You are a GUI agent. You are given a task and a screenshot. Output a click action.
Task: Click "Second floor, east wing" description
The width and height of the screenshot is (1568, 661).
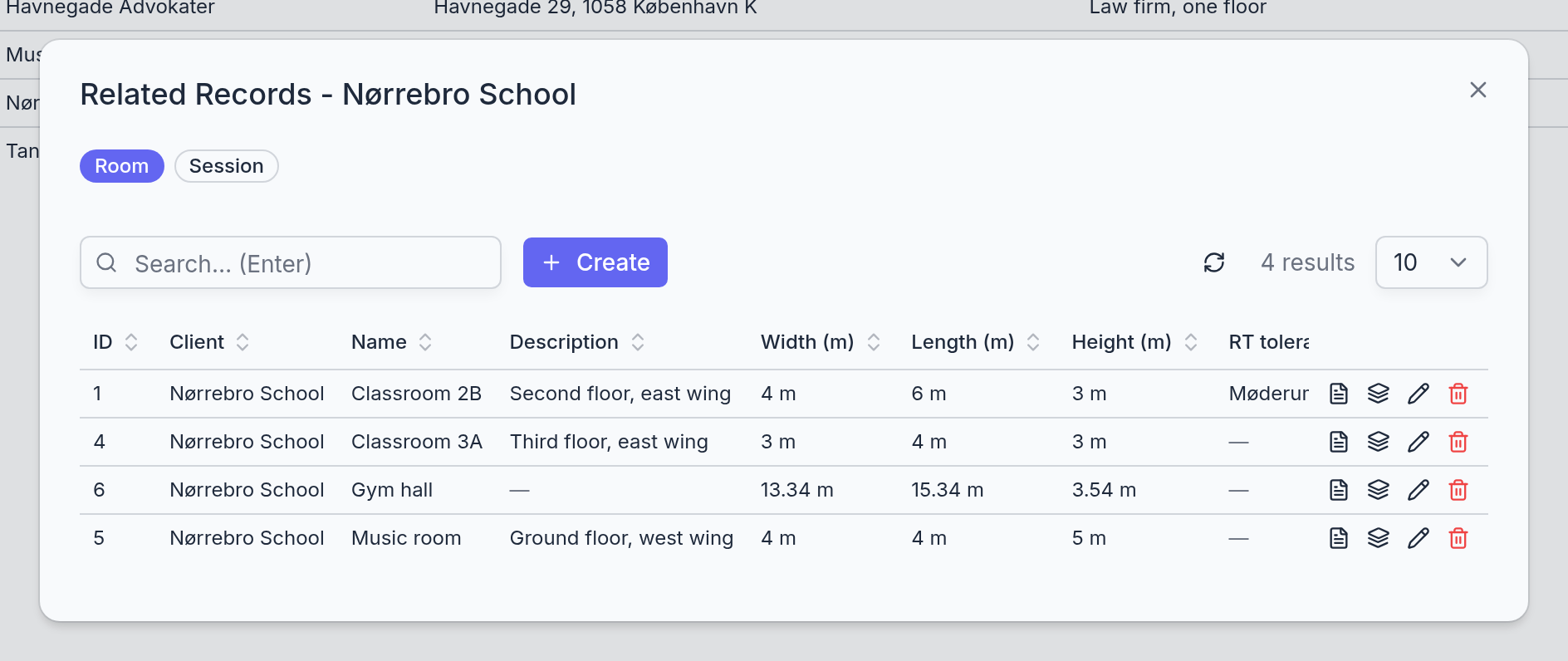pyautogui.click(x=620, y=394)
